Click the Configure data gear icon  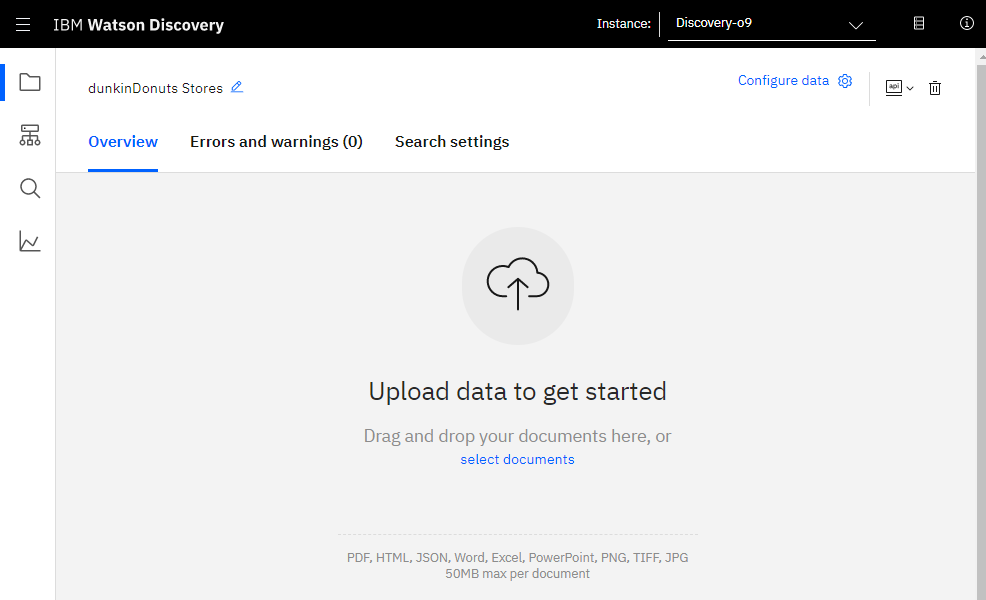[845, 81]
